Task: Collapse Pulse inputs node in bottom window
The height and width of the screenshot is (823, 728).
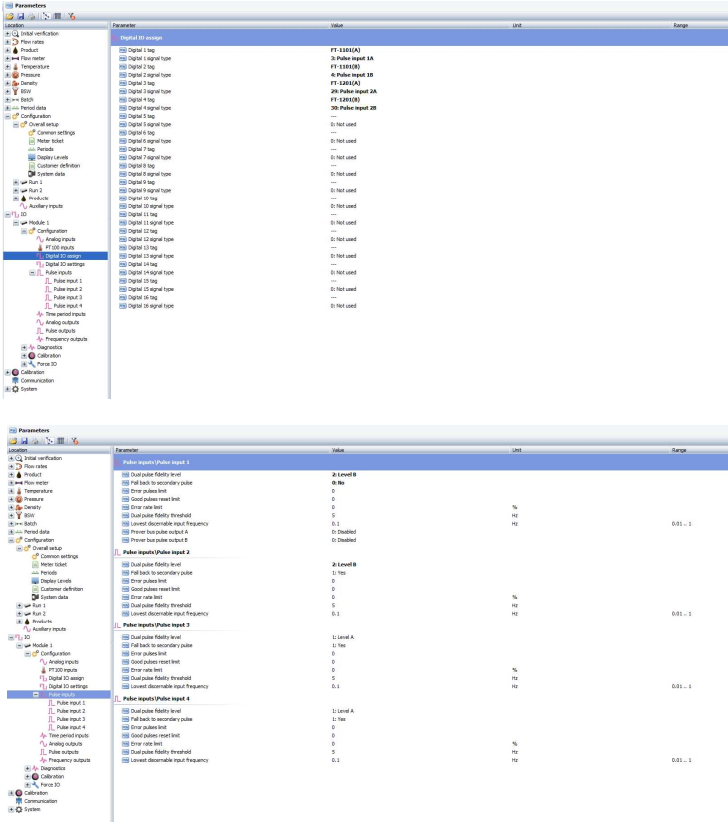Action: click(x=36, y=694)
